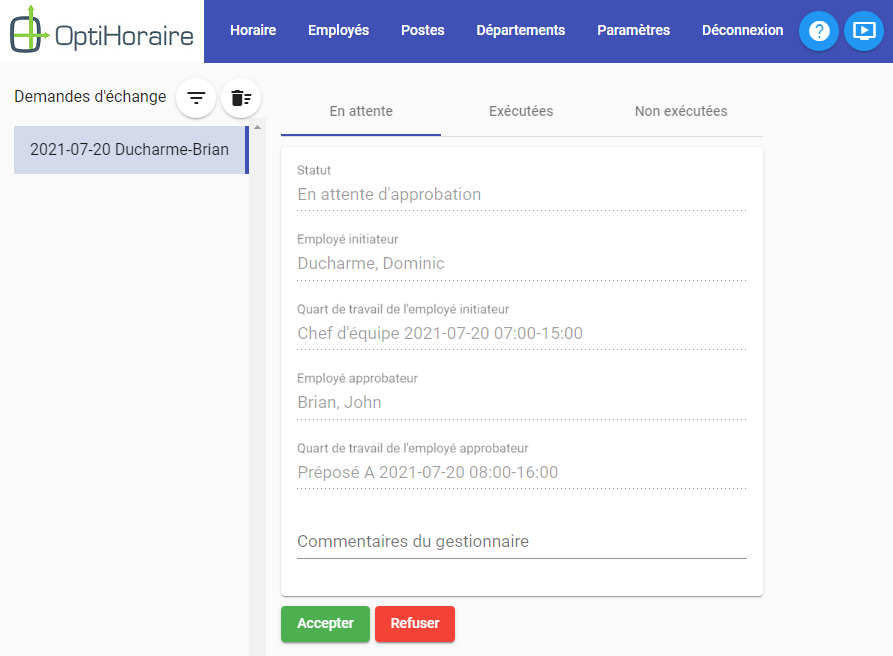Viewport: 893px width, 656px height.
Task: Click the Accepter button
Action: pyautogui.click(x=325, y=624)
